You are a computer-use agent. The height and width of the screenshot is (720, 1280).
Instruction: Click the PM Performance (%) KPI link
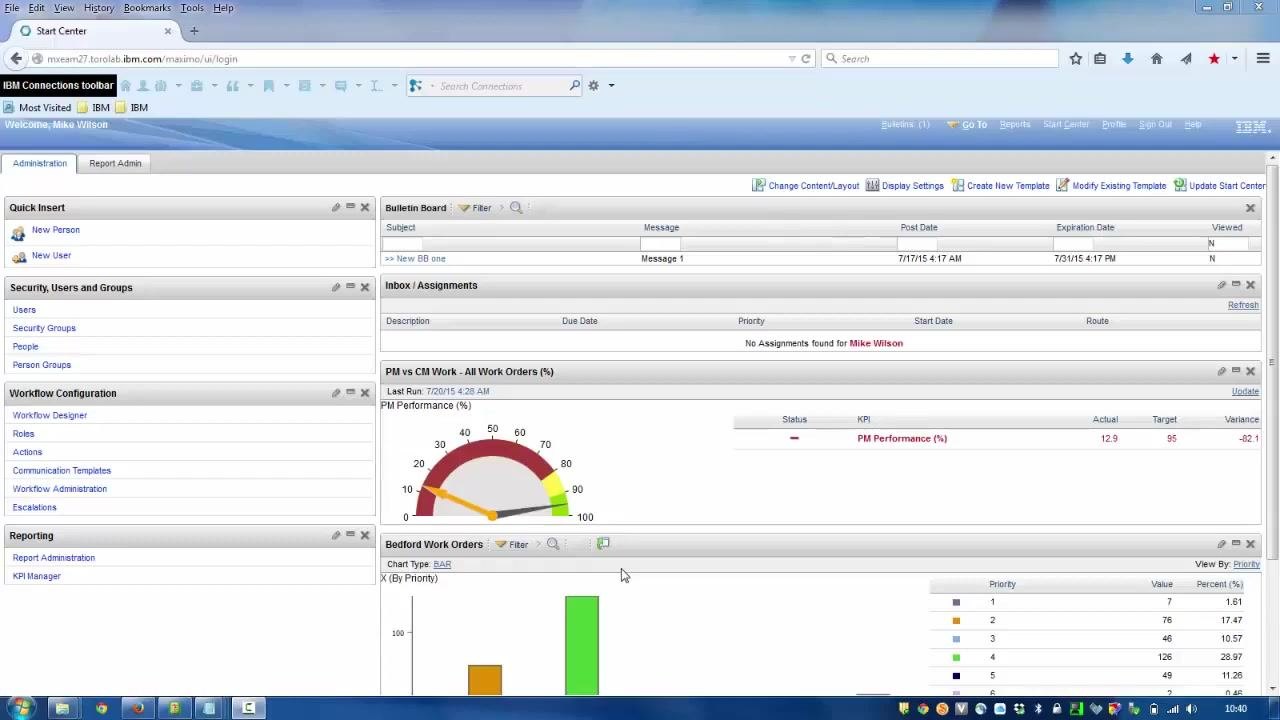[902, 439]
